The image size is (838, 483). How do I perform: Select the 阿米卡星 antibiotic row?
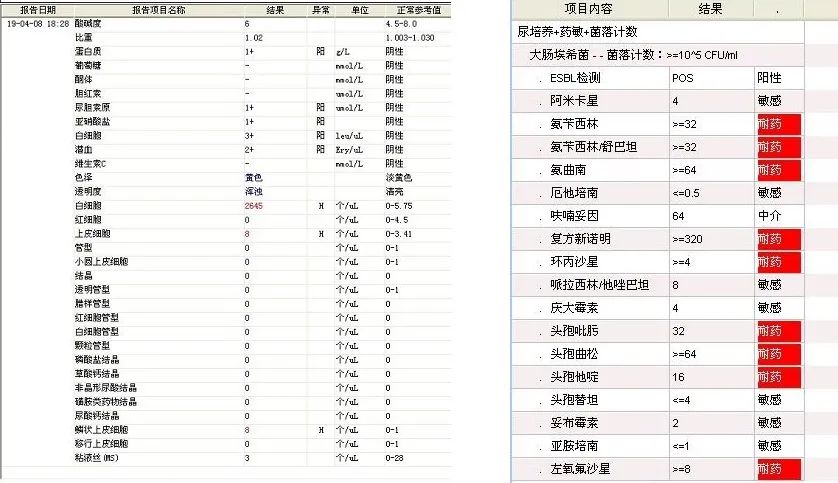(657, 101)
